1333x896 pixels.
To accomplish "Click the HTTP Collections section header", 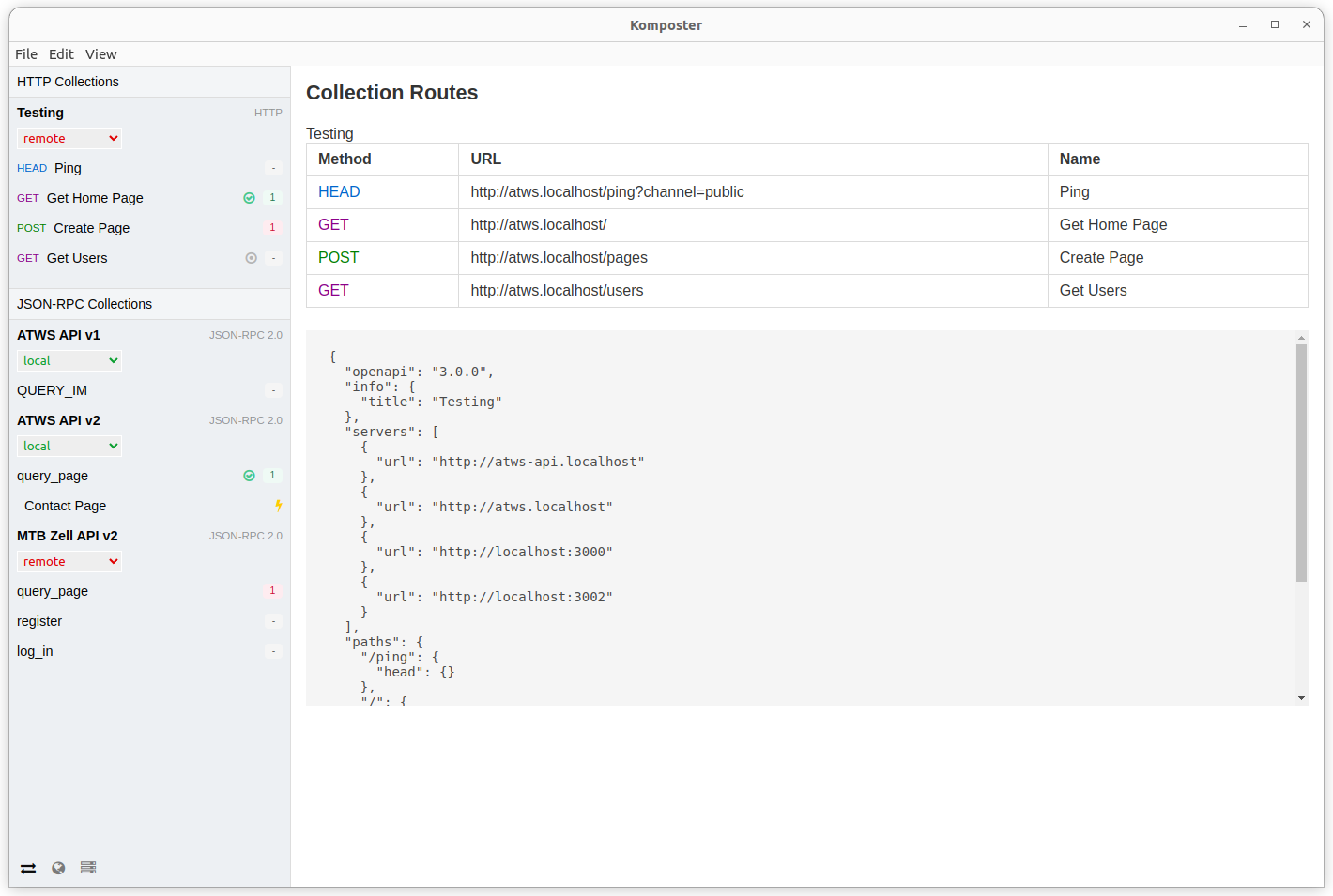I will 150,82.
